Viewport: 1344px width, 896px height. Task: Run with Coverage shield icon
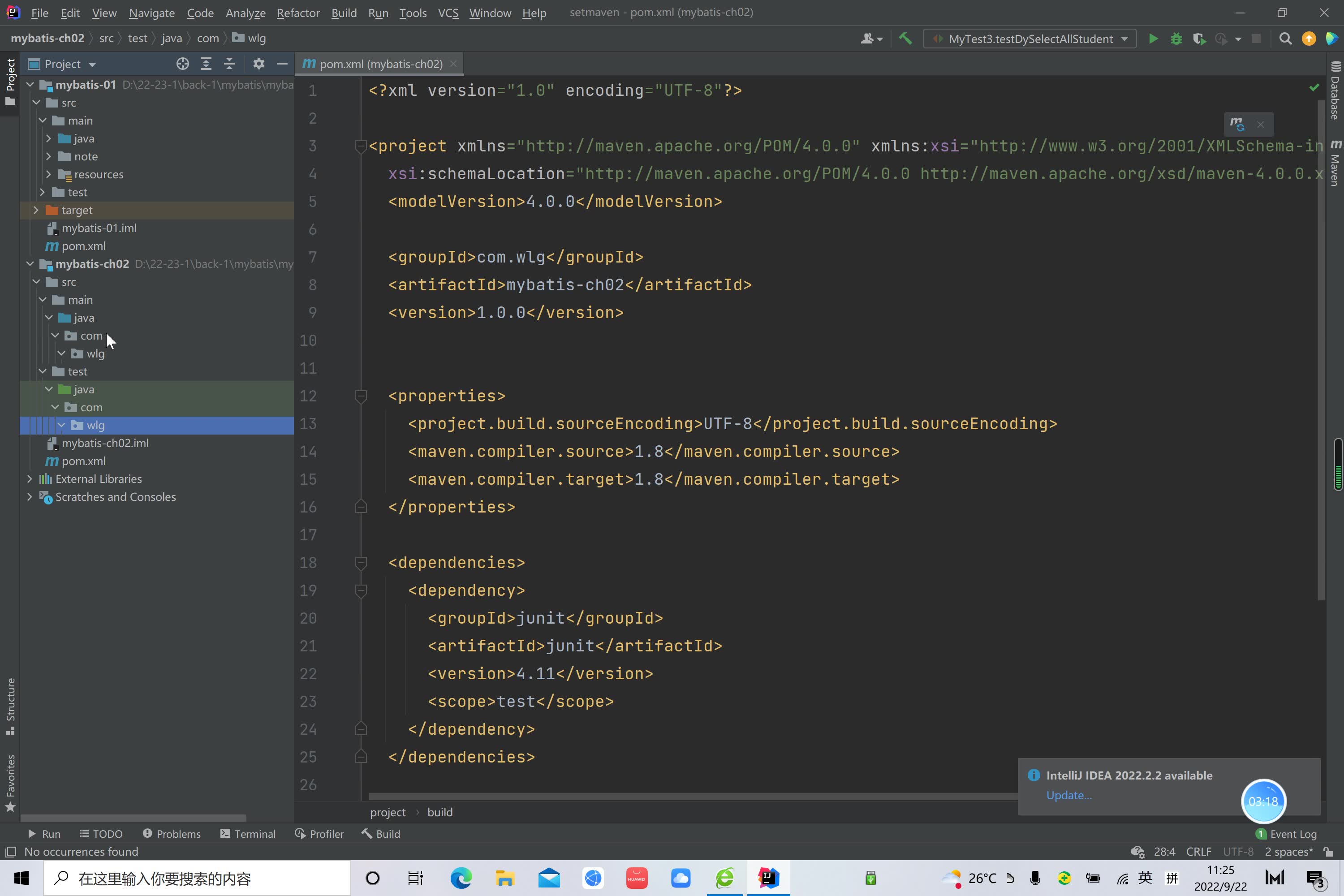[1199, 39]
